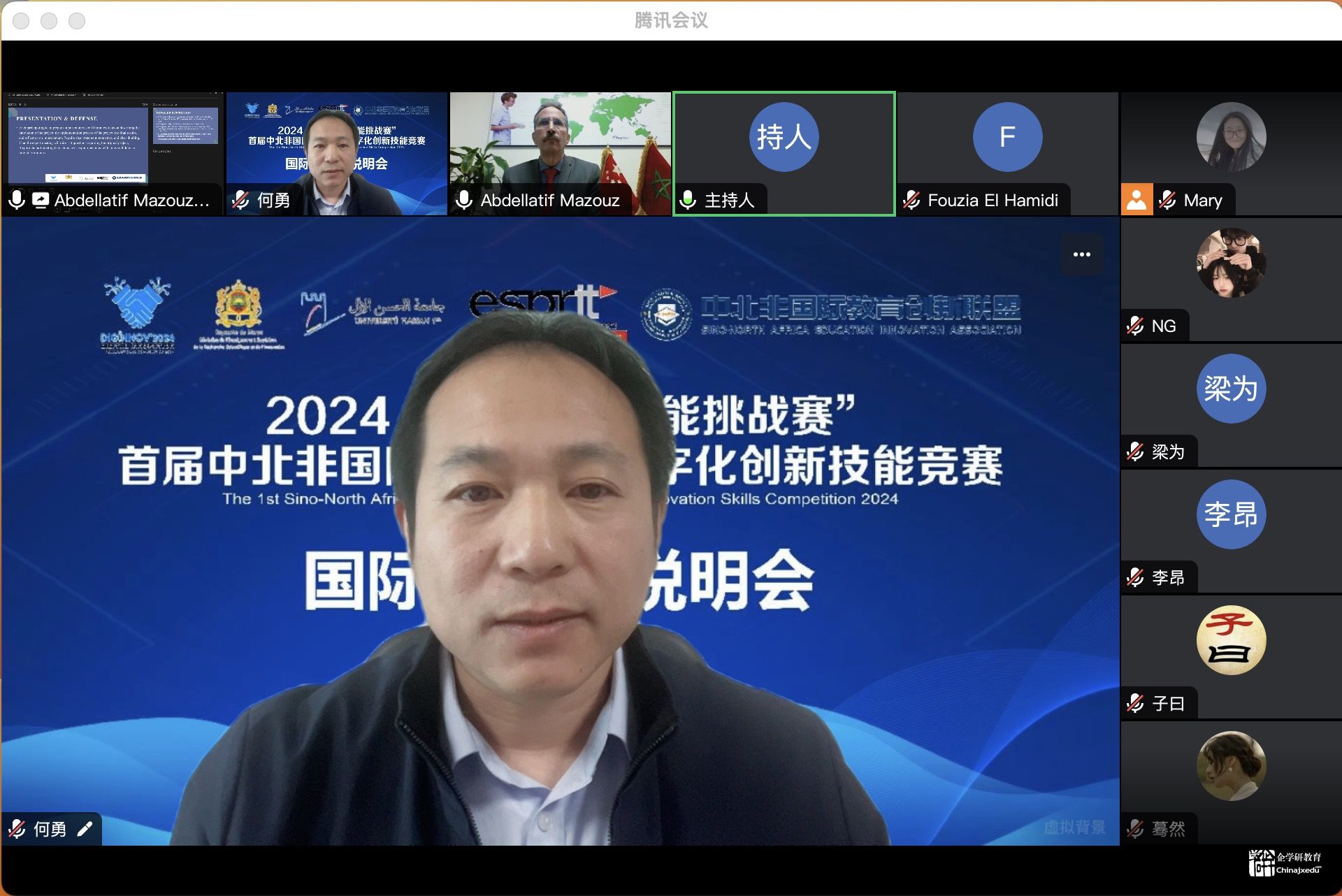
Task: Open the three-dots more options button
Action: click(1081, 254)
